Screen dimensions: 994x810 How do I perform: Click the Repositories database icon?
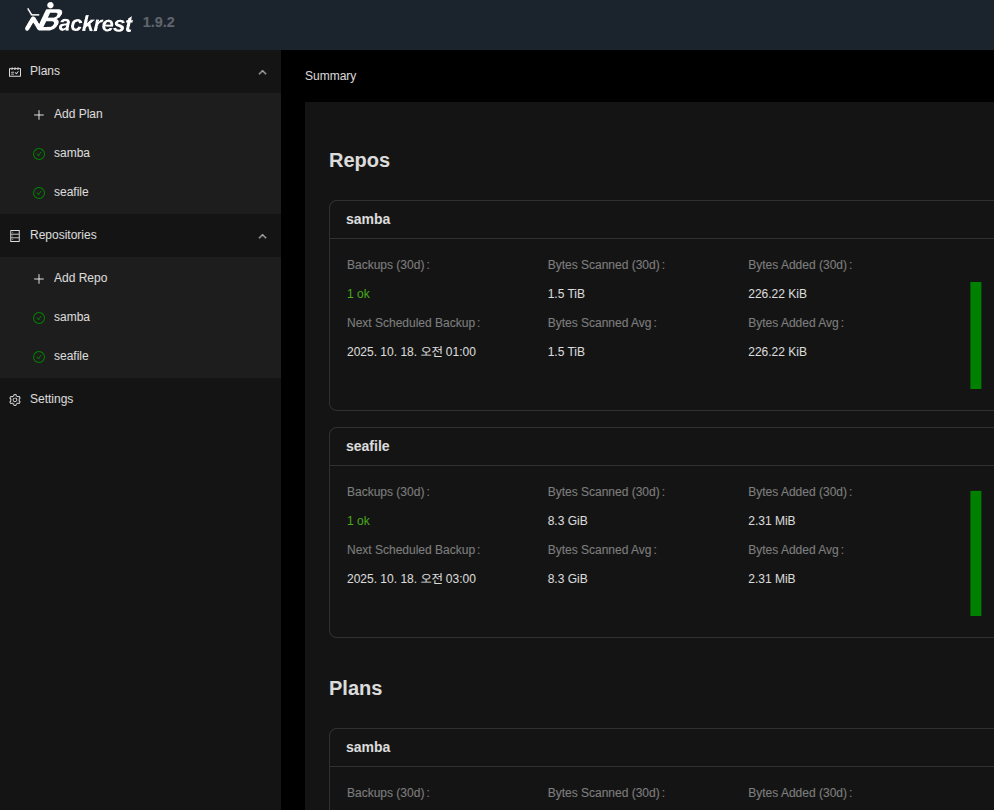(15, 236)
